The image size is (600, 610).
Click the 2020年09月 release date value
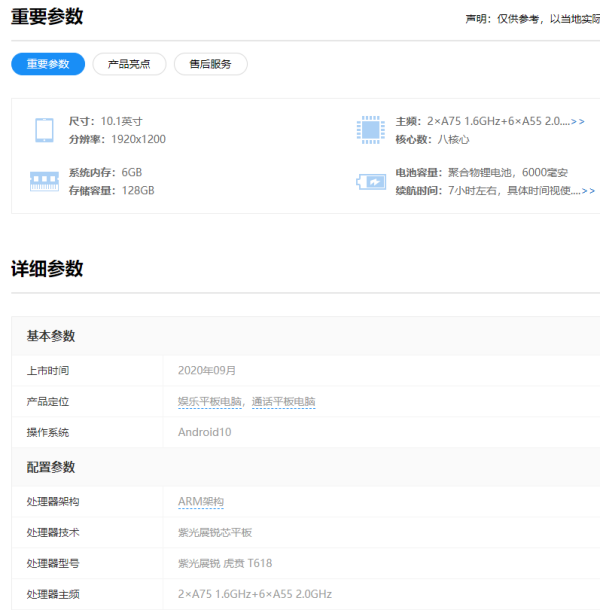[x=207, y=371]
